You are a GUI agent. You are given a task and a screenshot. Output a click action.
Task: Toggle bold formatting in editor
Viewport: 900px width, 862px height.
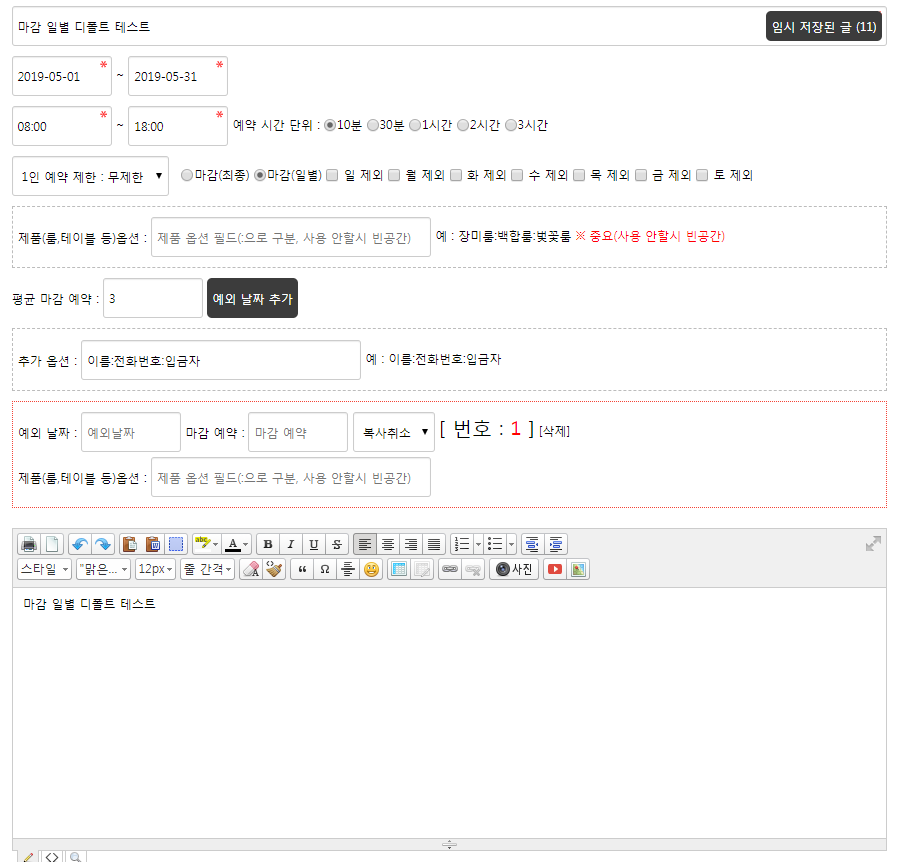click(x=267, y=545)
